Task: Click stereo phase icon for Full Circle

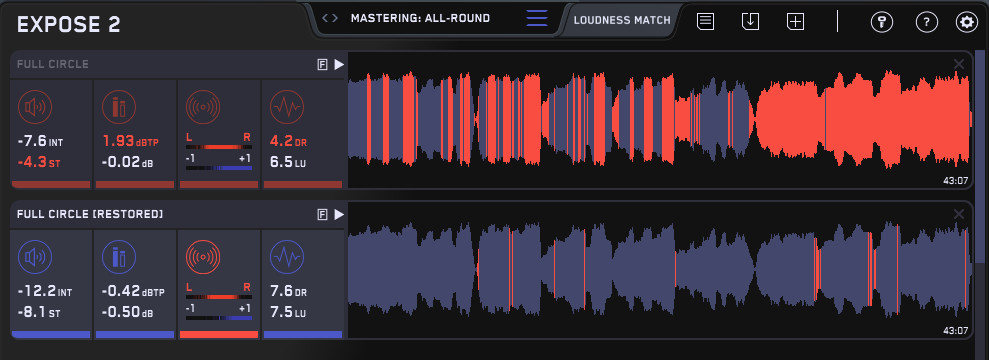Action: (202, 107)
